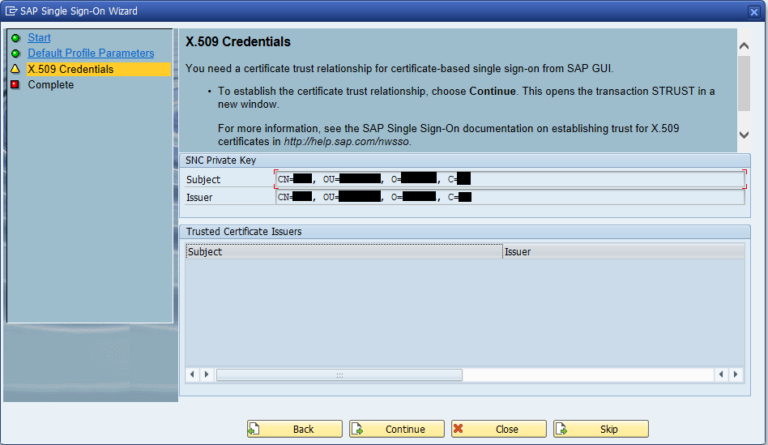
Task: Click the http://help.sap.com/nwsso text
Action: pyautogui.click(x=346, y=141)
